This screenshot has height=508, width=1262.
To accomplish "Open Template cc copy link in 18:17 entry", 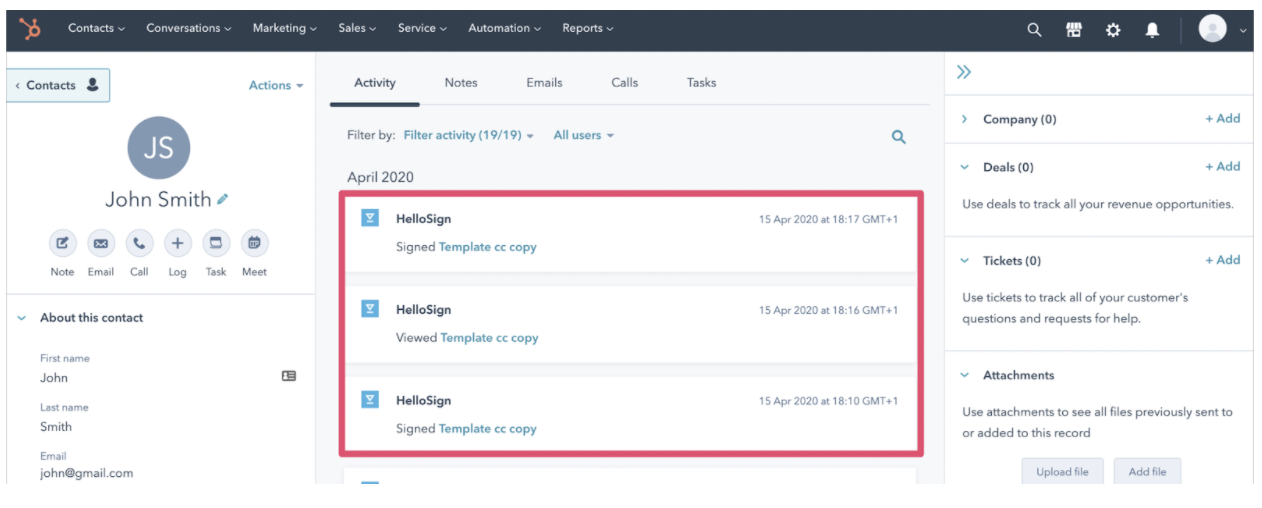I will [x=488, y=247].
